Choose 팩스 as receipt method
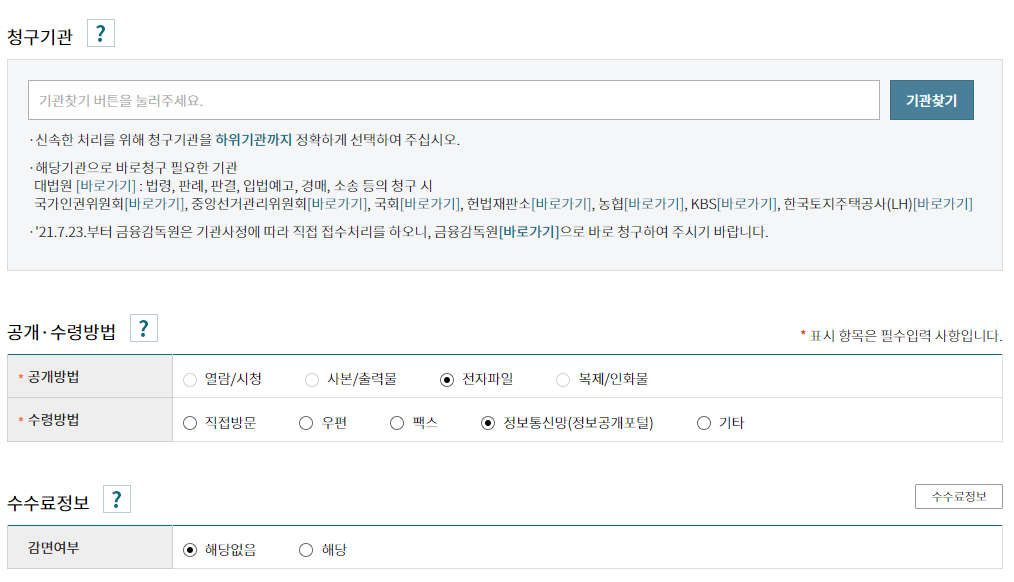Screen dimensions: 1014x582 point(397,423)
